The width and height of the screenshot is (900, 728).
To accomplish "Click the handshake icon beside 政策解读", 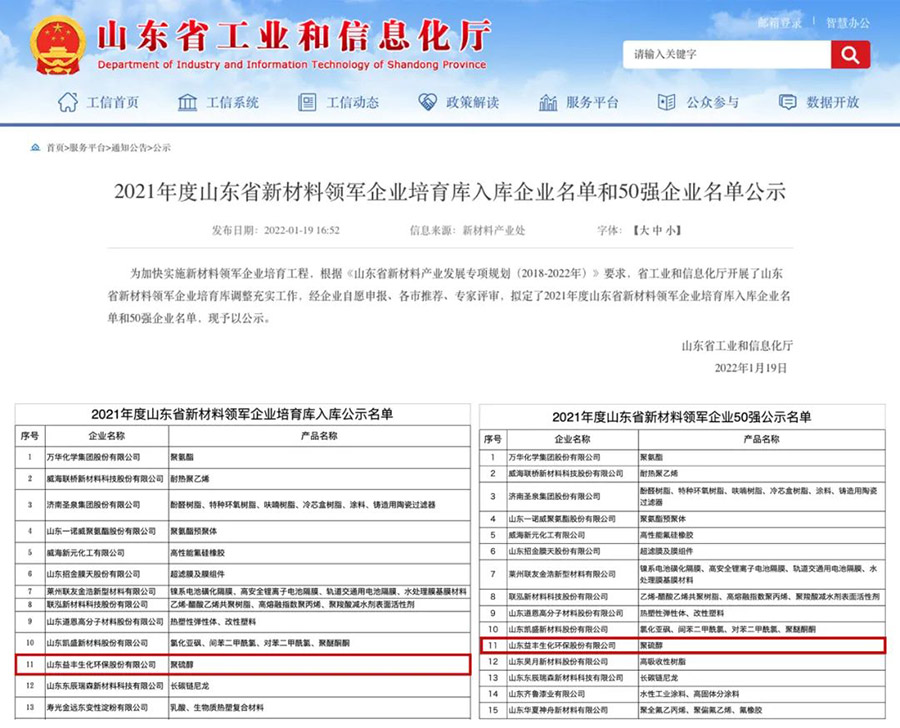I will (427, 102).
